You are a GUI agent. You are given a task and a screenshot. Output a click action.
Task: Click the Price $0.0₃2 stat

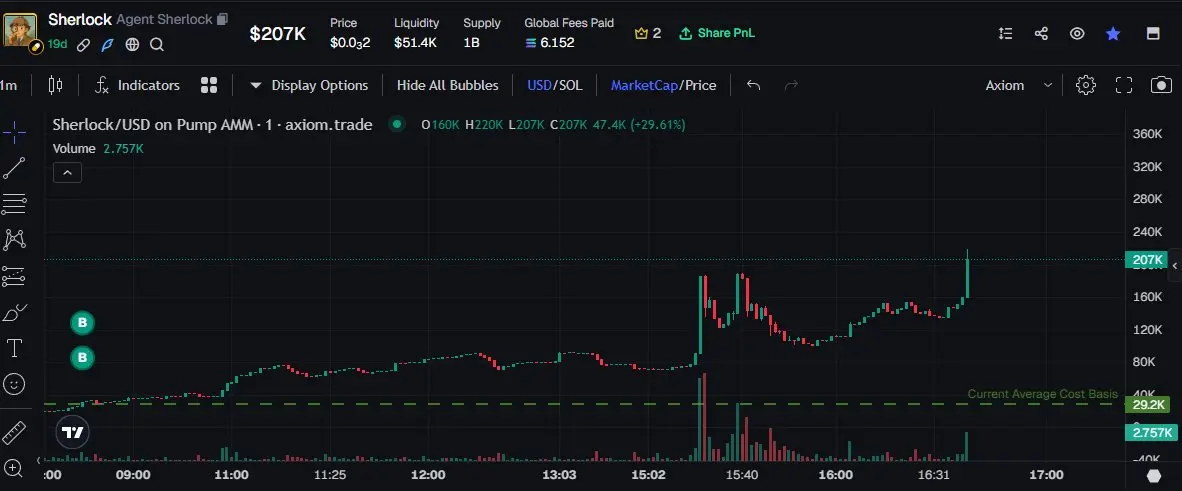click(x=350, y=33)
